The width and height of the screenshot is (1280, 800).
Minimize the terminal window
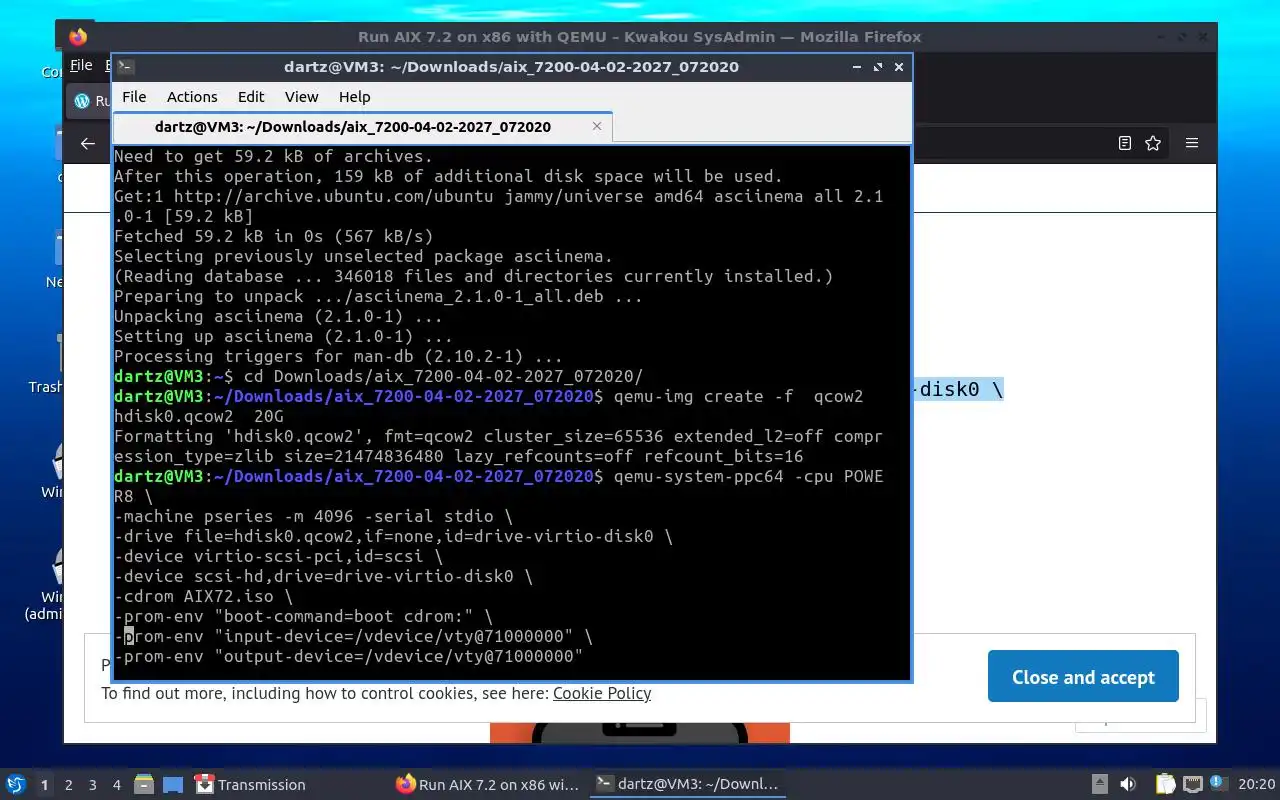coord(857,67)
